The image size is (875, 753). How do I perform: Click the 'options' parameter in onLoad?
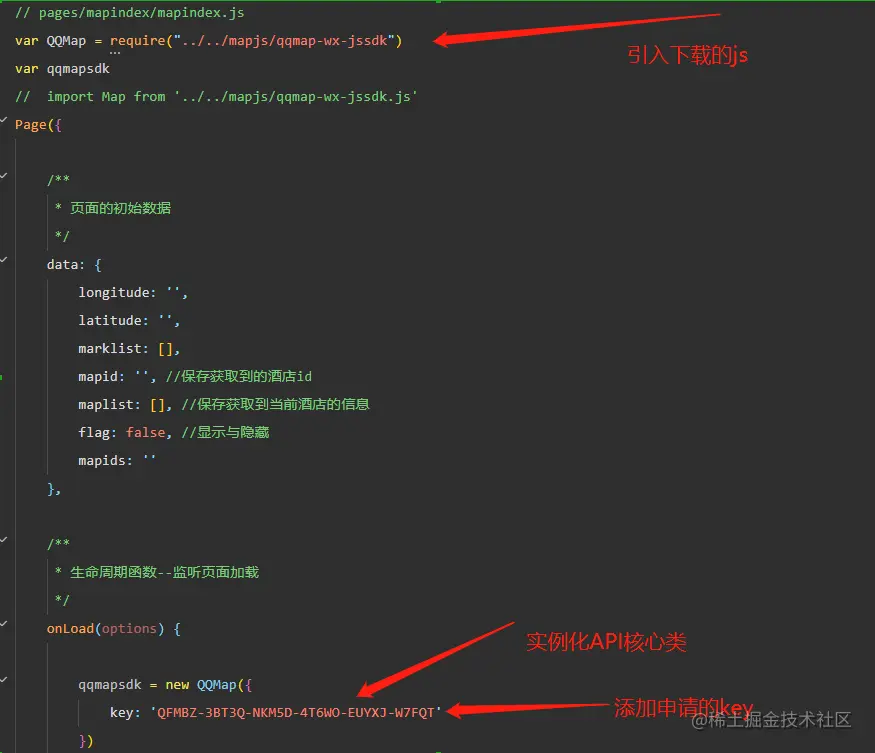pos(129,629)
